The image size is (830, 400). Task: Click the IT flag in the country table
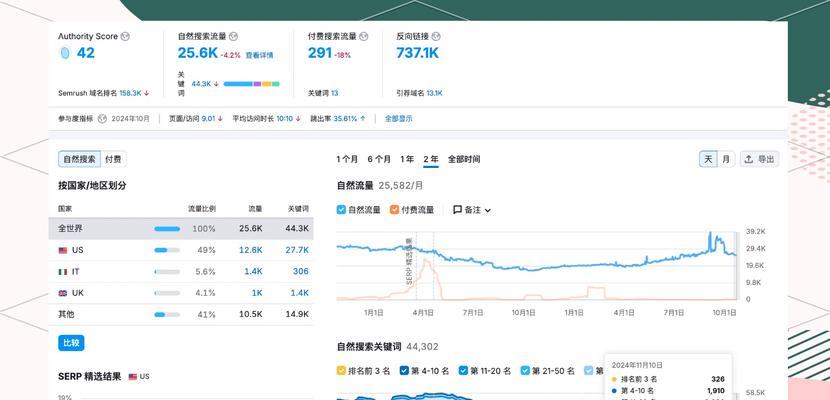(x=63, y=271)
